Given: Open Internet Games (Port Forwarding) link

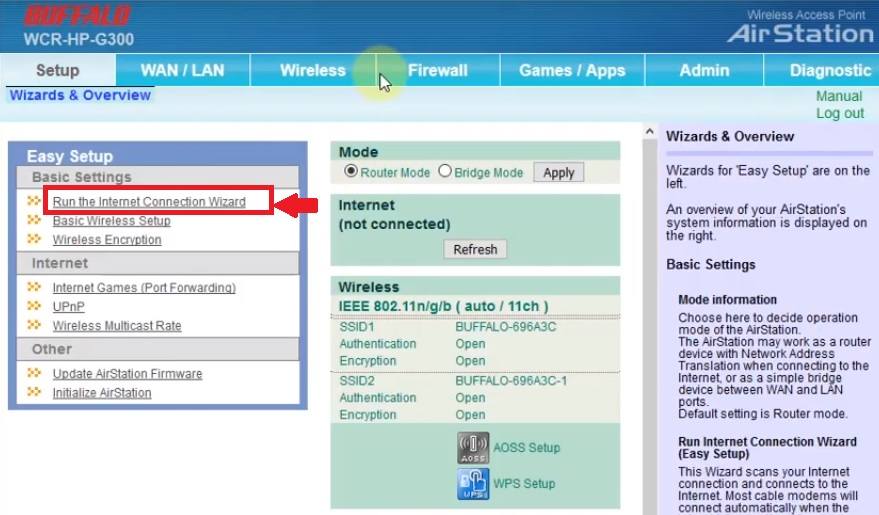Looking at the screenshot, I should [144, 288].
